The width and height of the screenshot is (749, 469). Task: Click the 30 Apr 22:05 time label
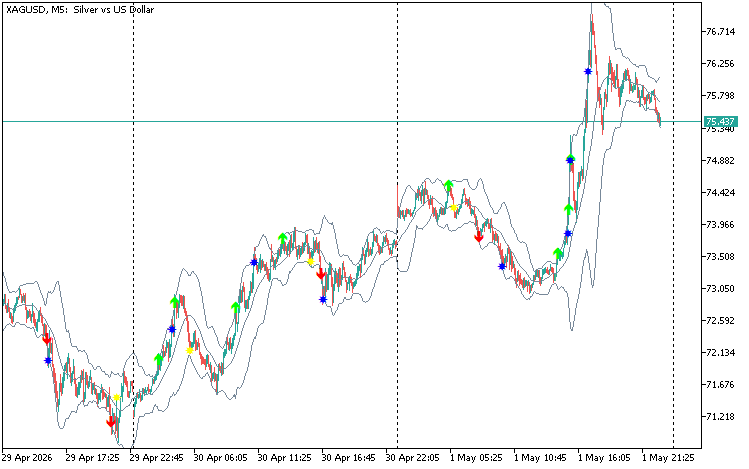412,458
